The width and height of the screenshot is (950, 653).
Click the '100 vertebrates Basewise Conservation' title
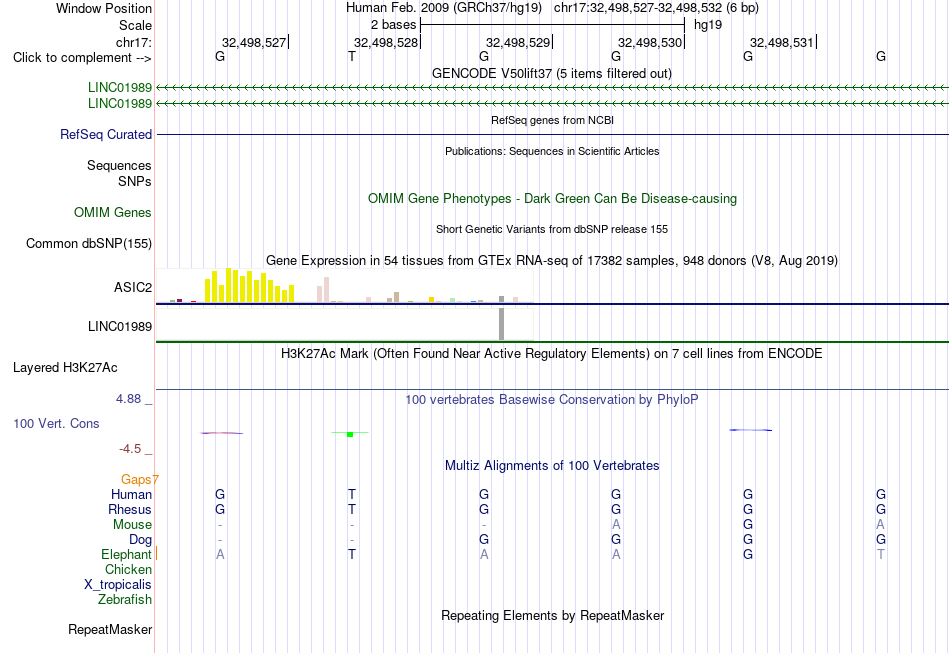pyautogui.click(x=552, y=399)
